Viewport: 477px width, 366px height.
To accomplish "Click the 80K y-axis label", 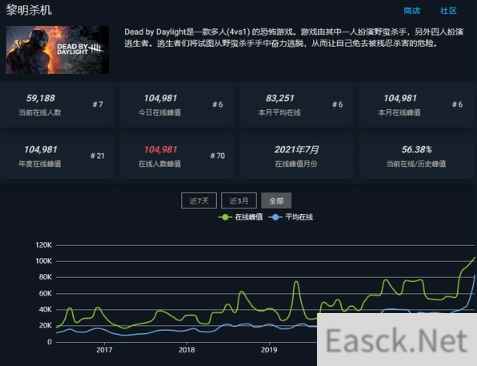I will tap(45, 277).
